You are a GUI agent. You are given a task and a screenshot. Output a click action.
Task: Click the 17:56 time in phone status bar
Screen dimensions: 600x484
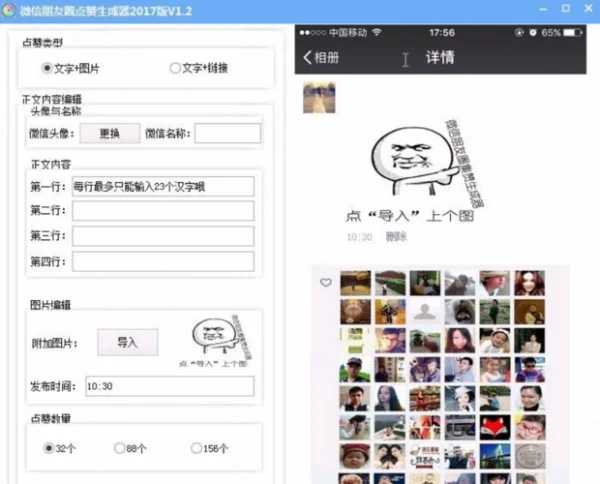[442, 33]
